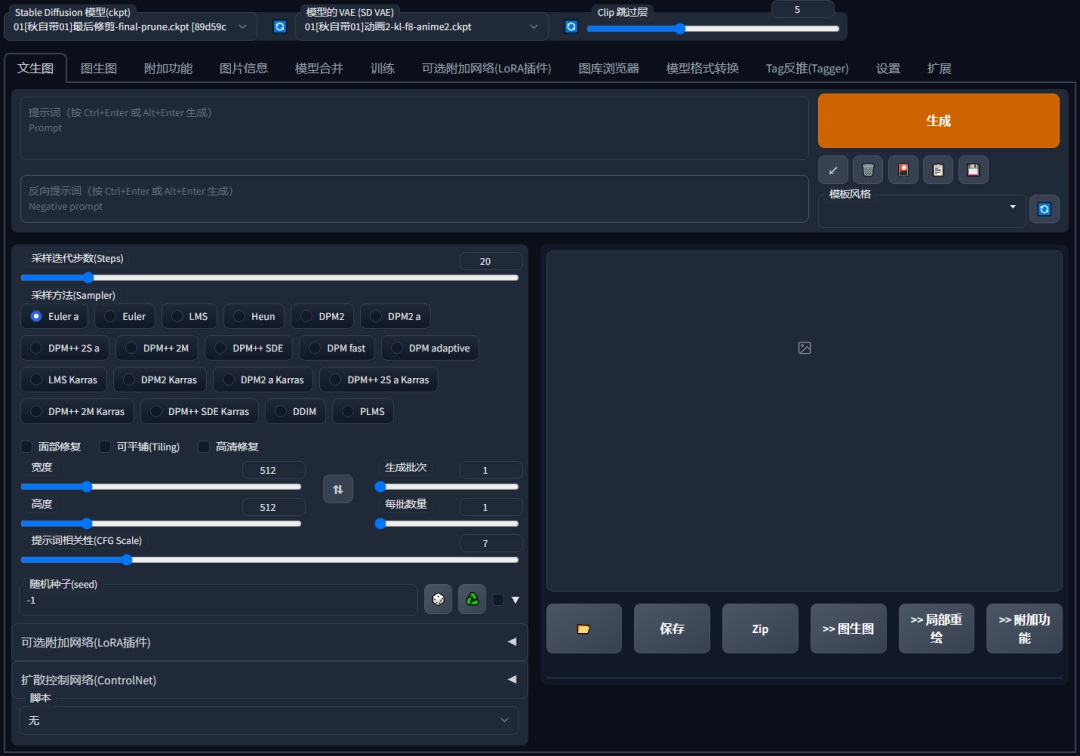Open the 模型的VAE dropdown
Viewport: 1080px width, 756px height.
point(422,27)
